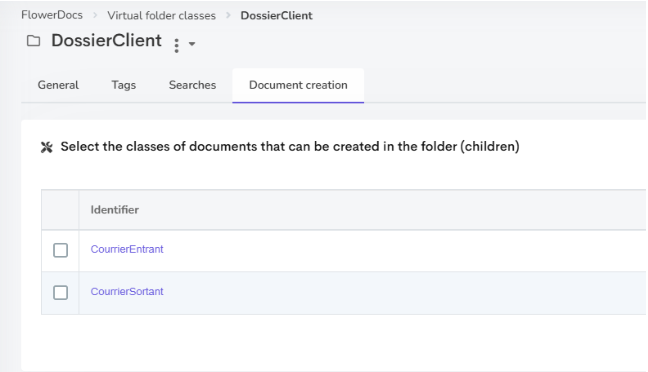Go to FlowerDocs in the breadcrumb

[x=52, y=15]
